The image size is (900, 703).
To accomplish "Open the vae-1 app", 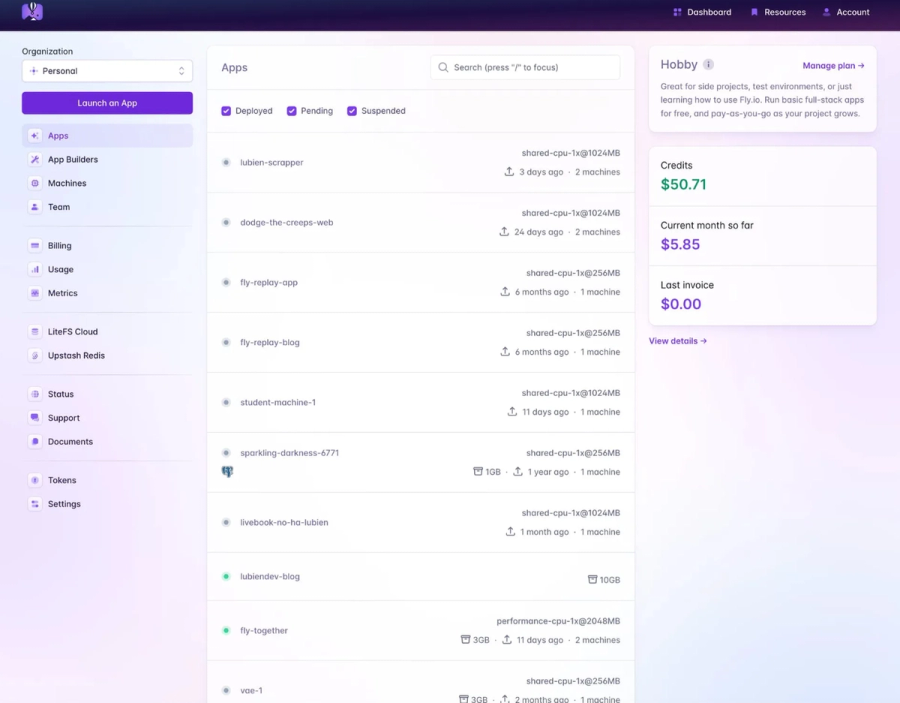I will (x=421, y=682).
